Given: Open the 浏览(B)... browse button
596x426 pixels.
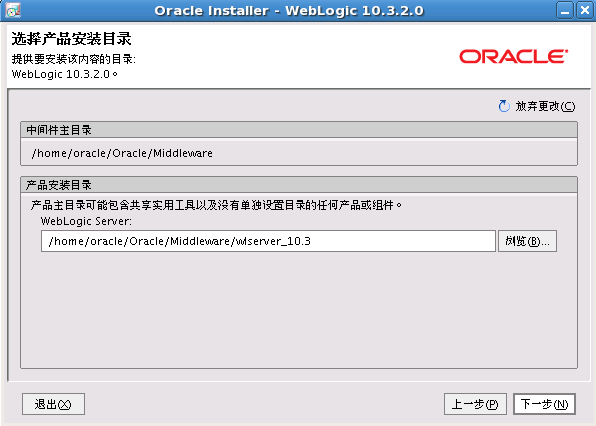Looking at the screenshot, I should click(527, 241).
